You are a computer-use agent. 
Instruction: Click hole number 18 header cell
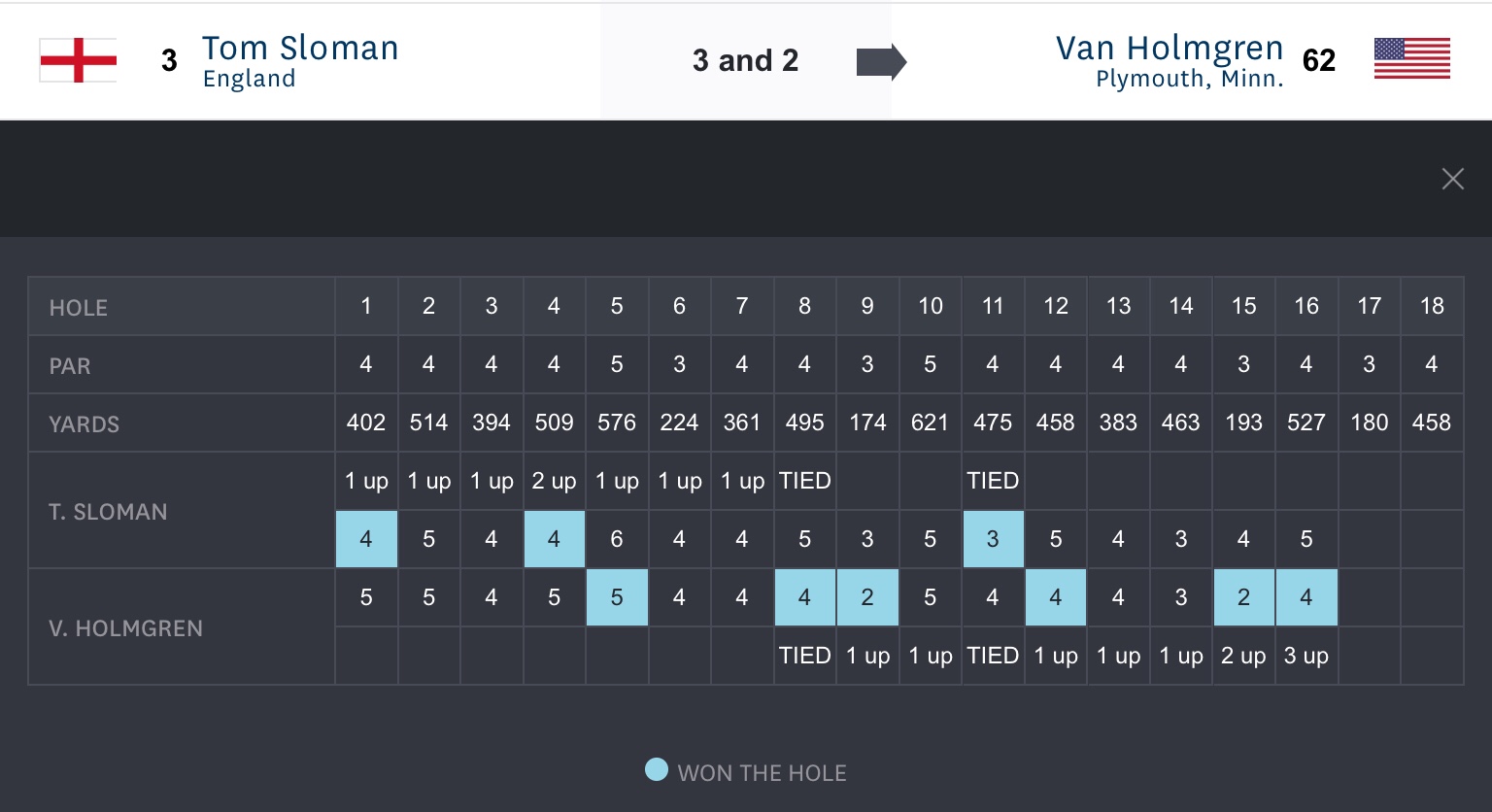coord(1432,306)
